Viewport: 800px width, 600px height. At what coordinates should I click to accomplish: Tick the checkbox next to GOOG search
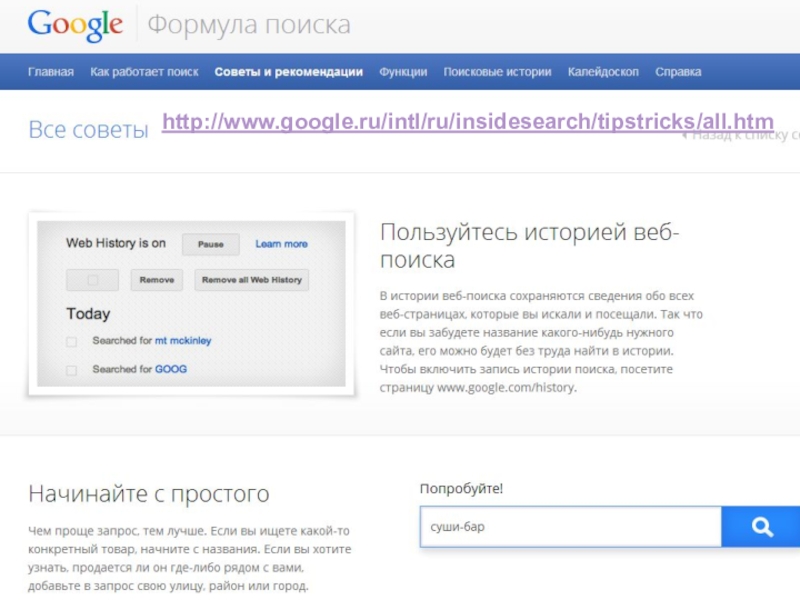(x=71, y=370)
